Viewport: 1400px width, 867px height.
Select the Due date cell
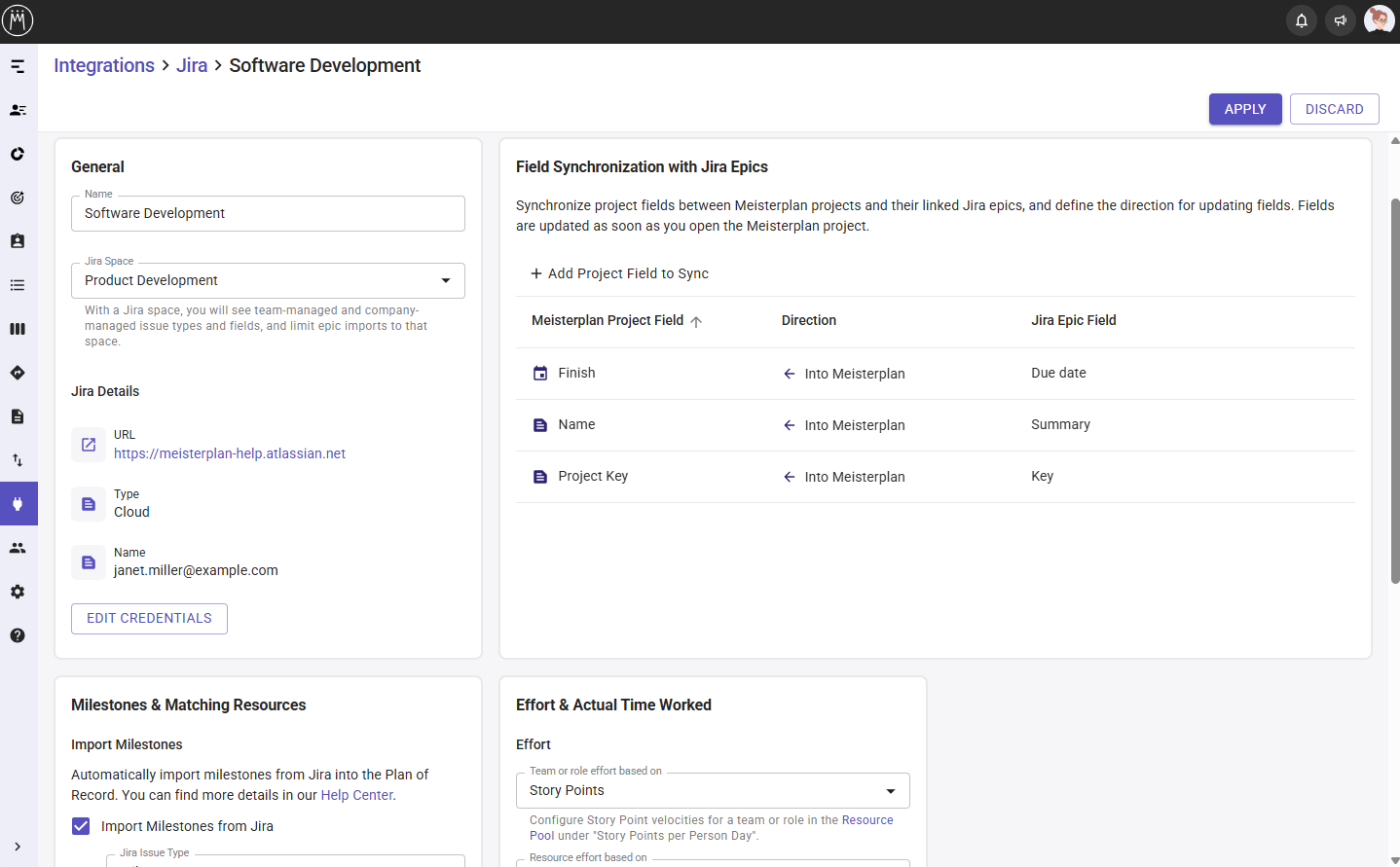1058,373
